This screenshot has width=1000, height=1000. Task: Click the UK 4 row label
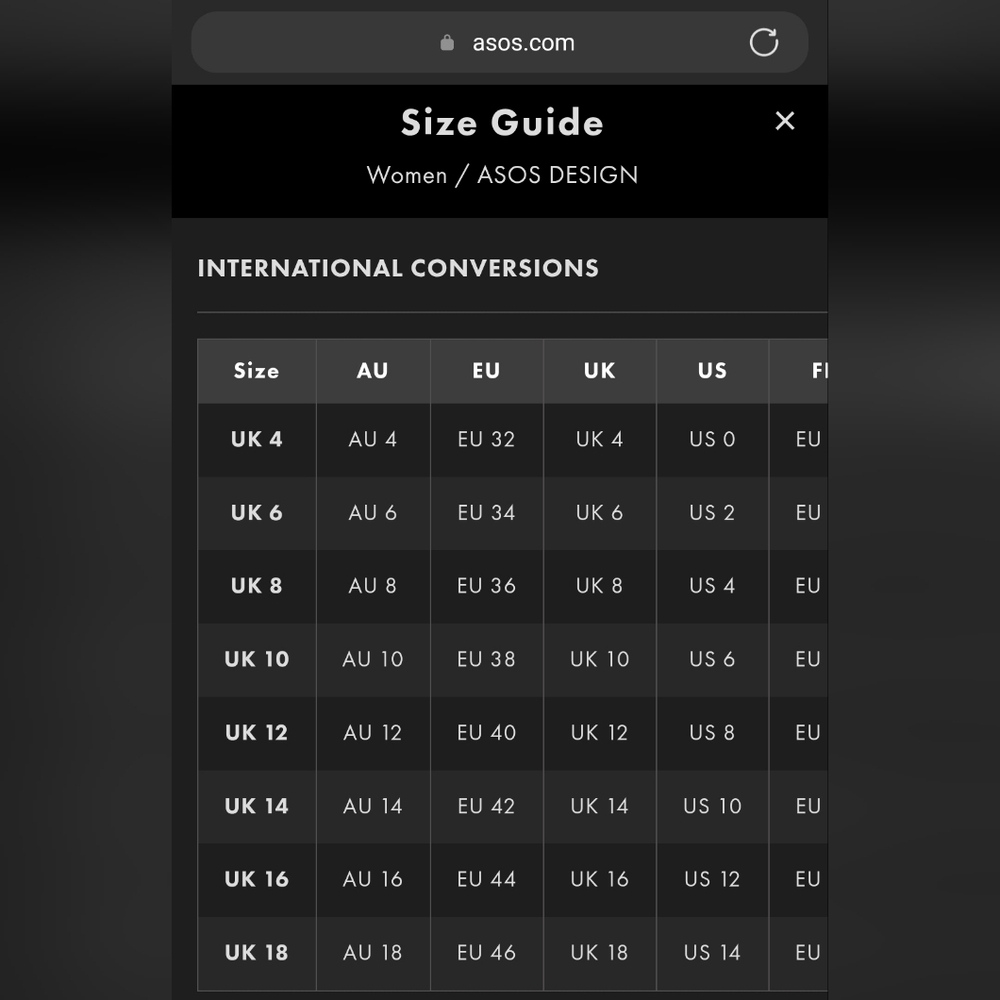click(x=257, y=439)
